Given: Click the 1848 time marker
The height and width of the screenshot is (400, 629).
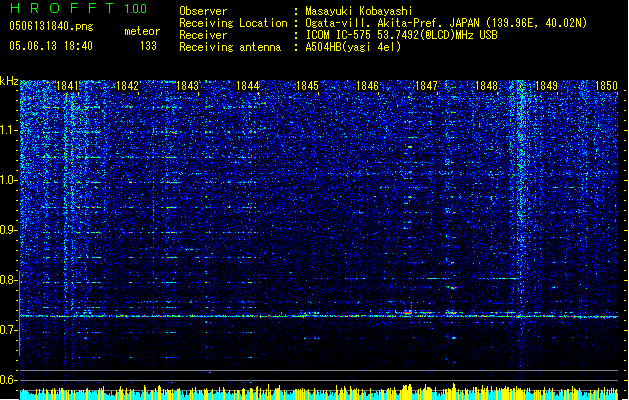Looking at the screenshot, I should click(487, 86).
